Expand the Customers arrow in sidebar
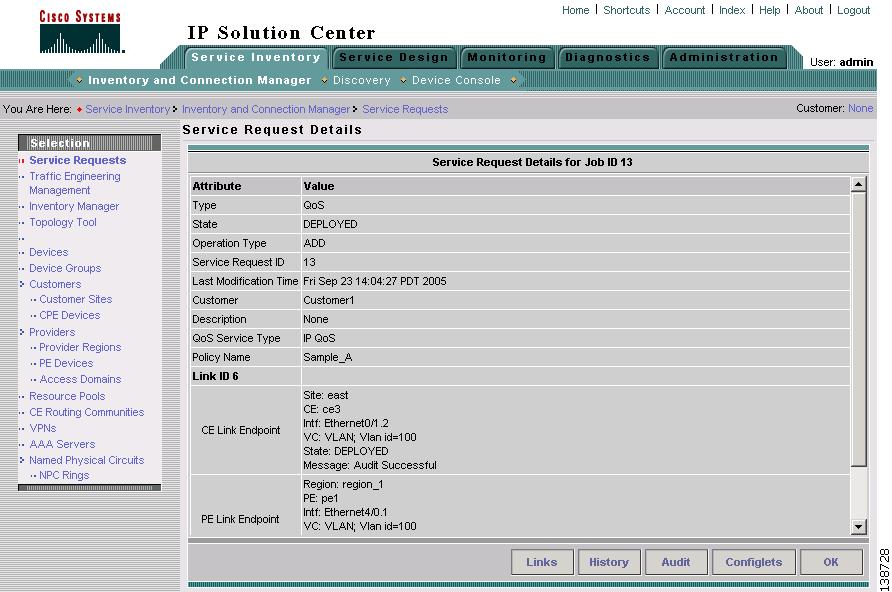Screen dimensions: 892x592 22,284
